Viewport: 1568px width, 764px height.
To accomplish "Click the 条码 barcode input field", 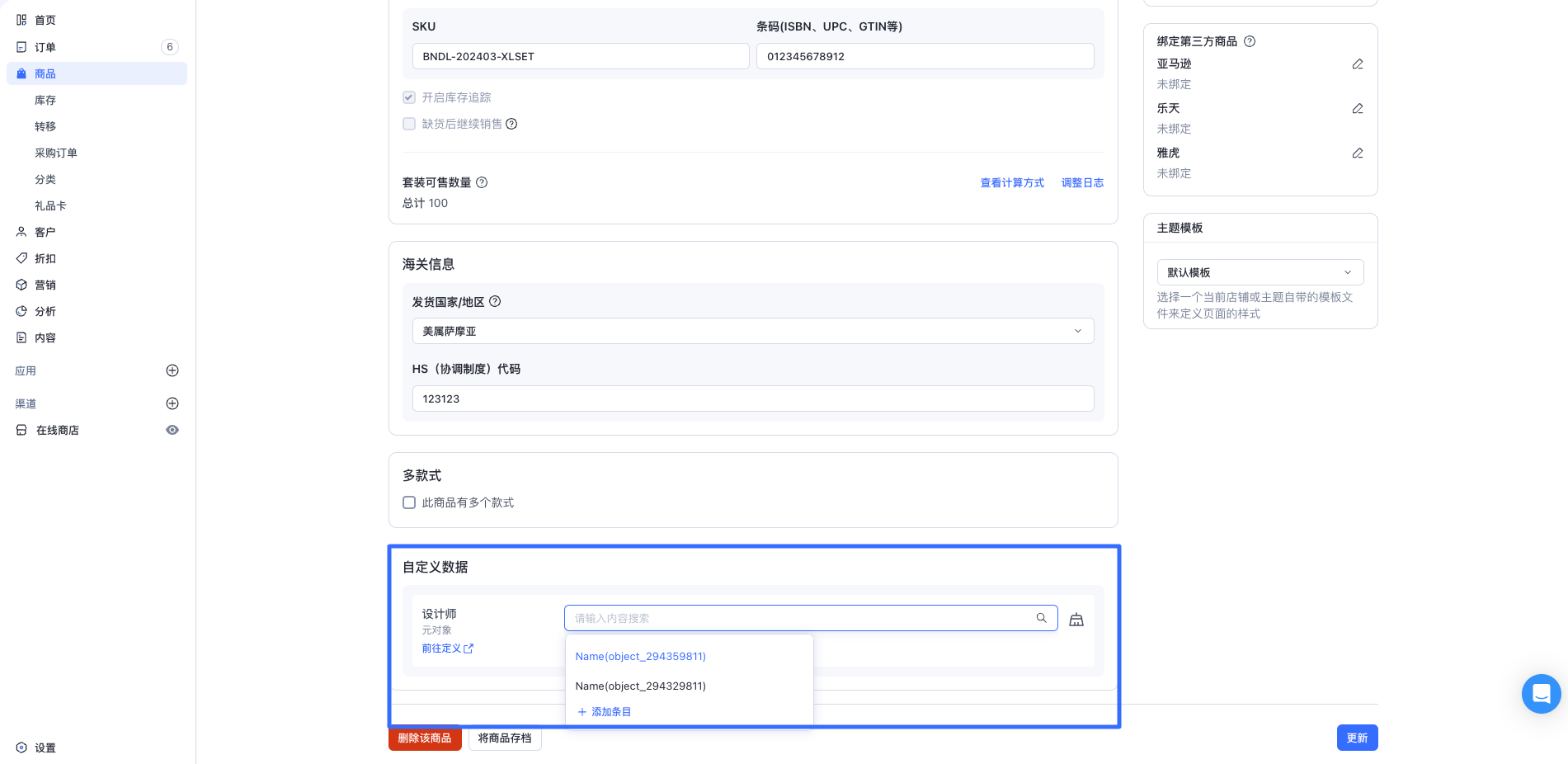I will [925, 56].
